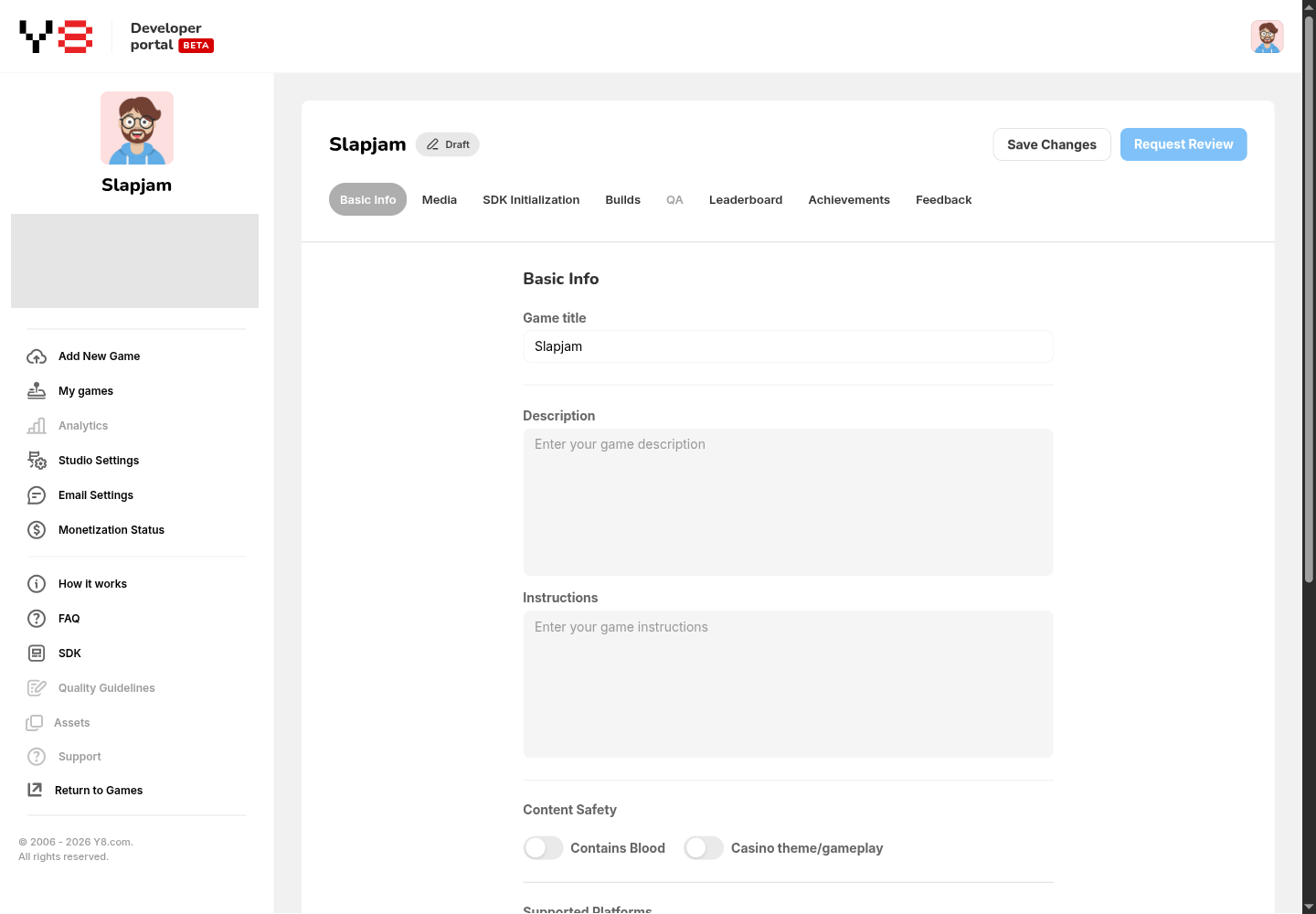The height and width of the screenshot is (914, 1316).
Task: Click the Add New Game cloud upload icon
Action: click(37, 356)
